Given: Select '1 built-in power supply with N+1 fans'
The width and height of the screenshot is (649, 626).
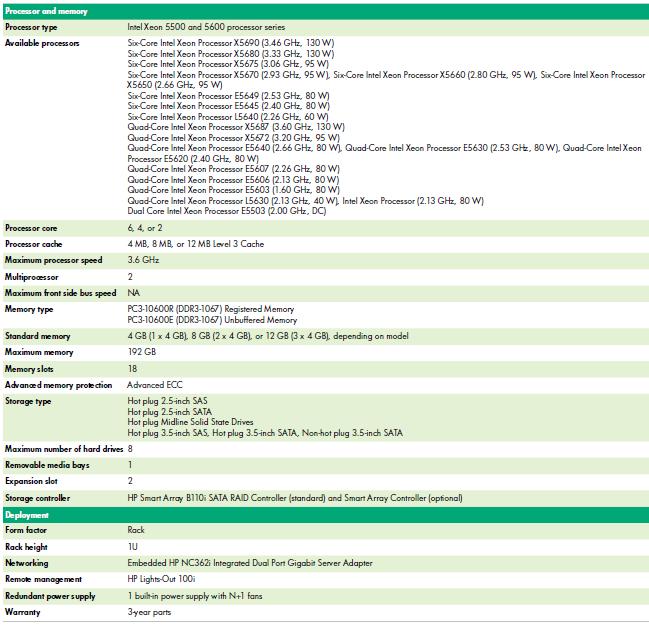Looking at the screenshot, I should coord(195,596).
